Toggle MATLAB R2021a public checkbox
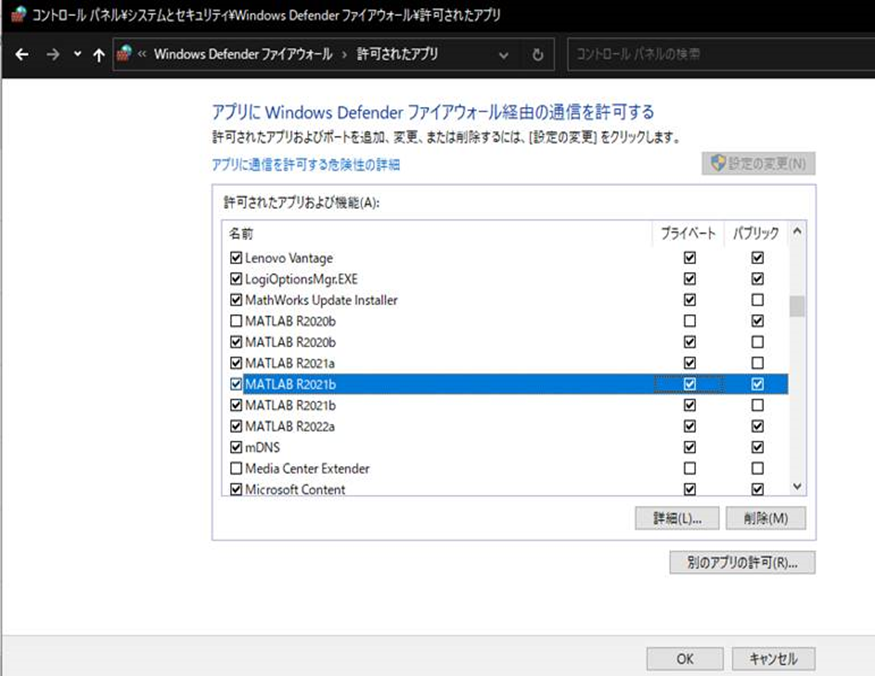Viewport: 875px width, 676px height. click(757, 363)
